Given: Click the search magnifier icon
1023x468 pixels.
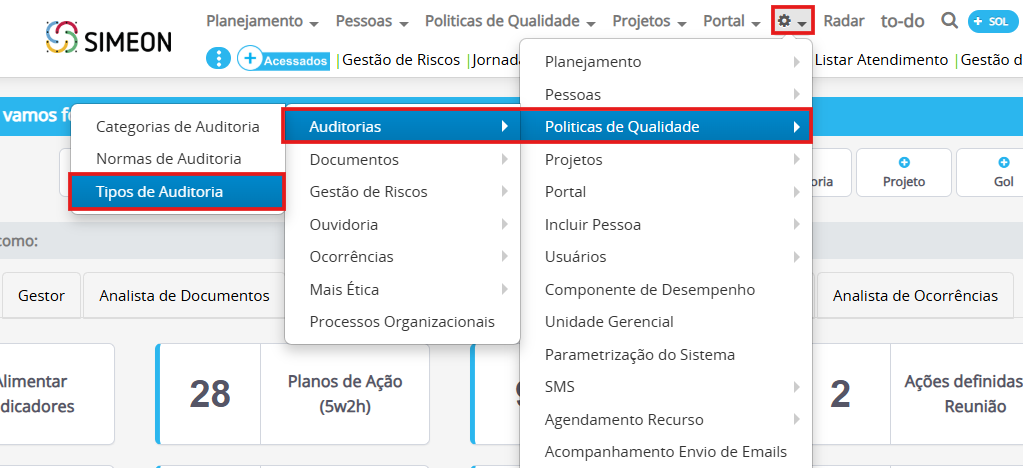Looking at the screenshot, I should [x=949, y=21].
